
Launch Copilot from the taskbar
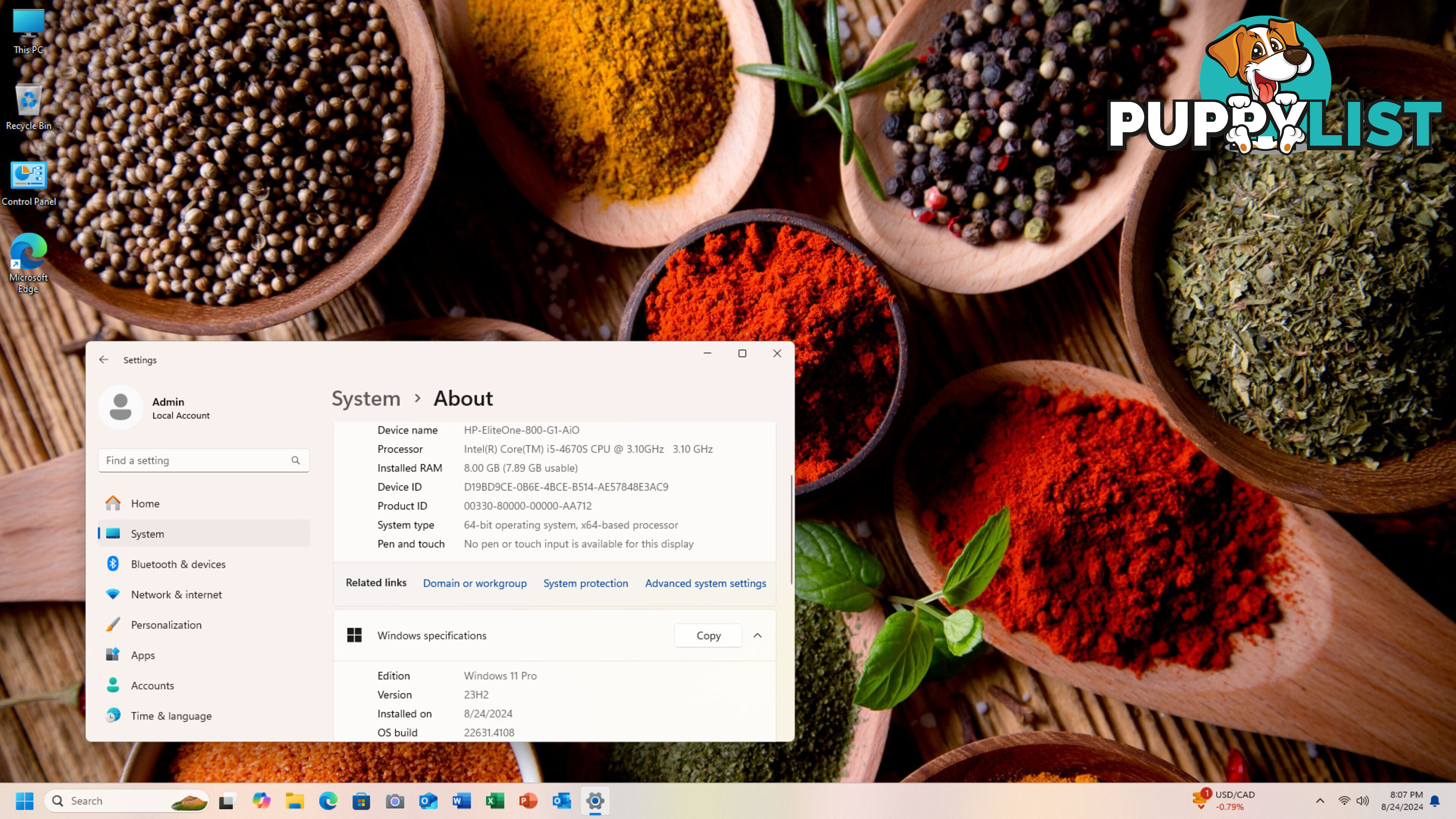tap(260, 800)
